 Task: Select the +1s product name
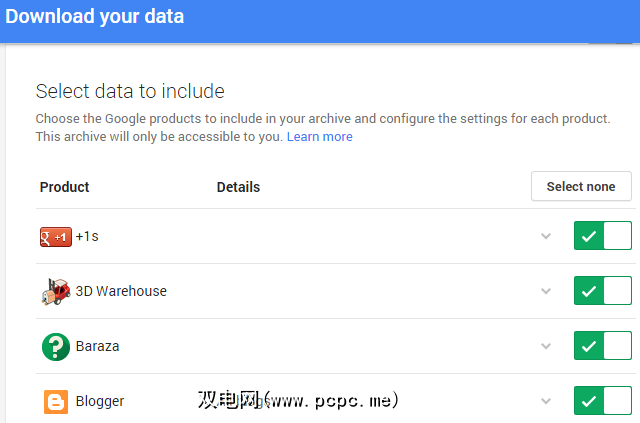(x=87, y=237)
